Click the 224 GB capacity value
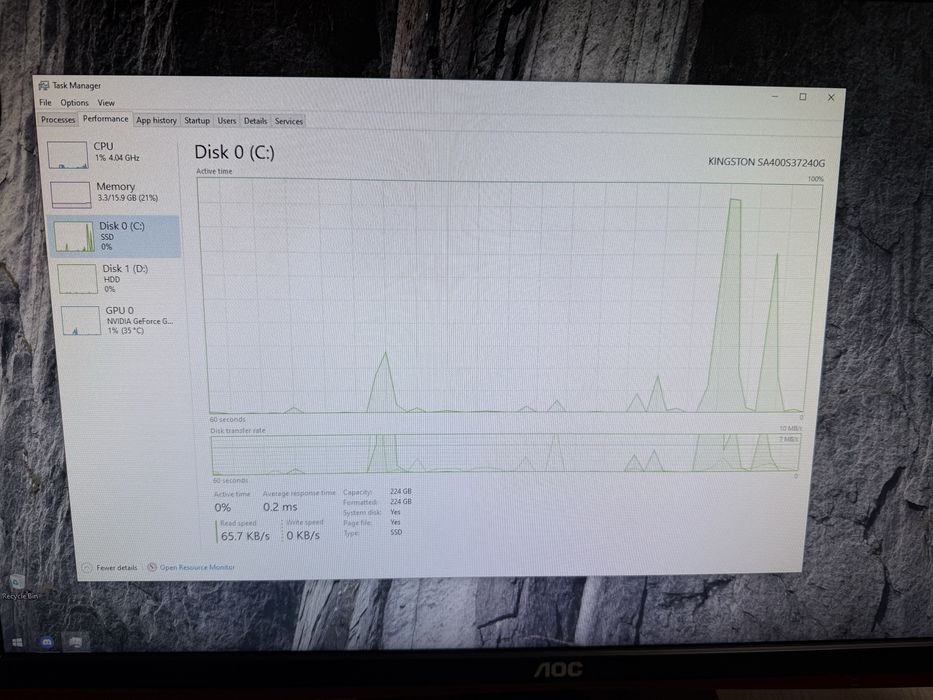 point(400,492)
